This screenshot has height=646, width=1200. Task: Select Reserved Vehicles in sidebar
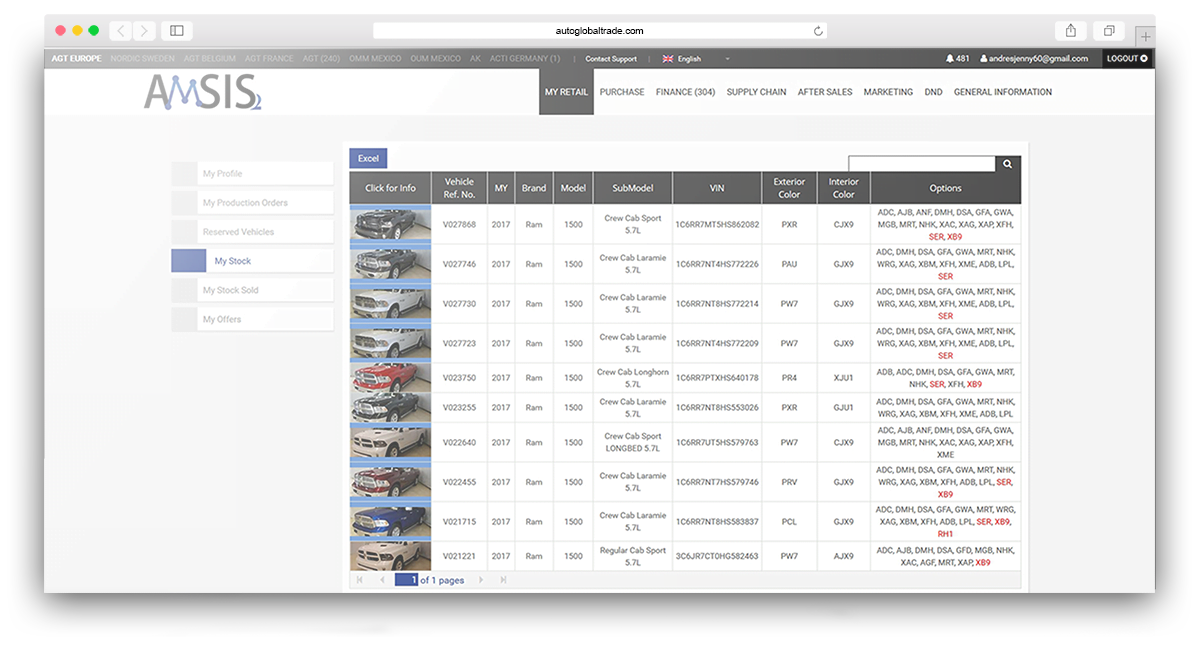[252, 232]
